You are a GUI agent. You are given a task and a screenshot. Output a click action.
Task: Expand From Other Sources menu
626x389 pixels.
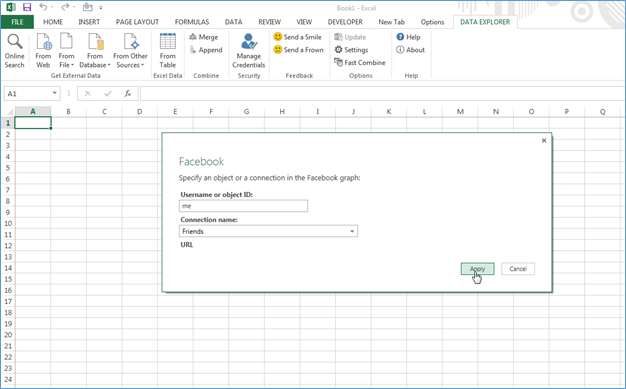130,51
